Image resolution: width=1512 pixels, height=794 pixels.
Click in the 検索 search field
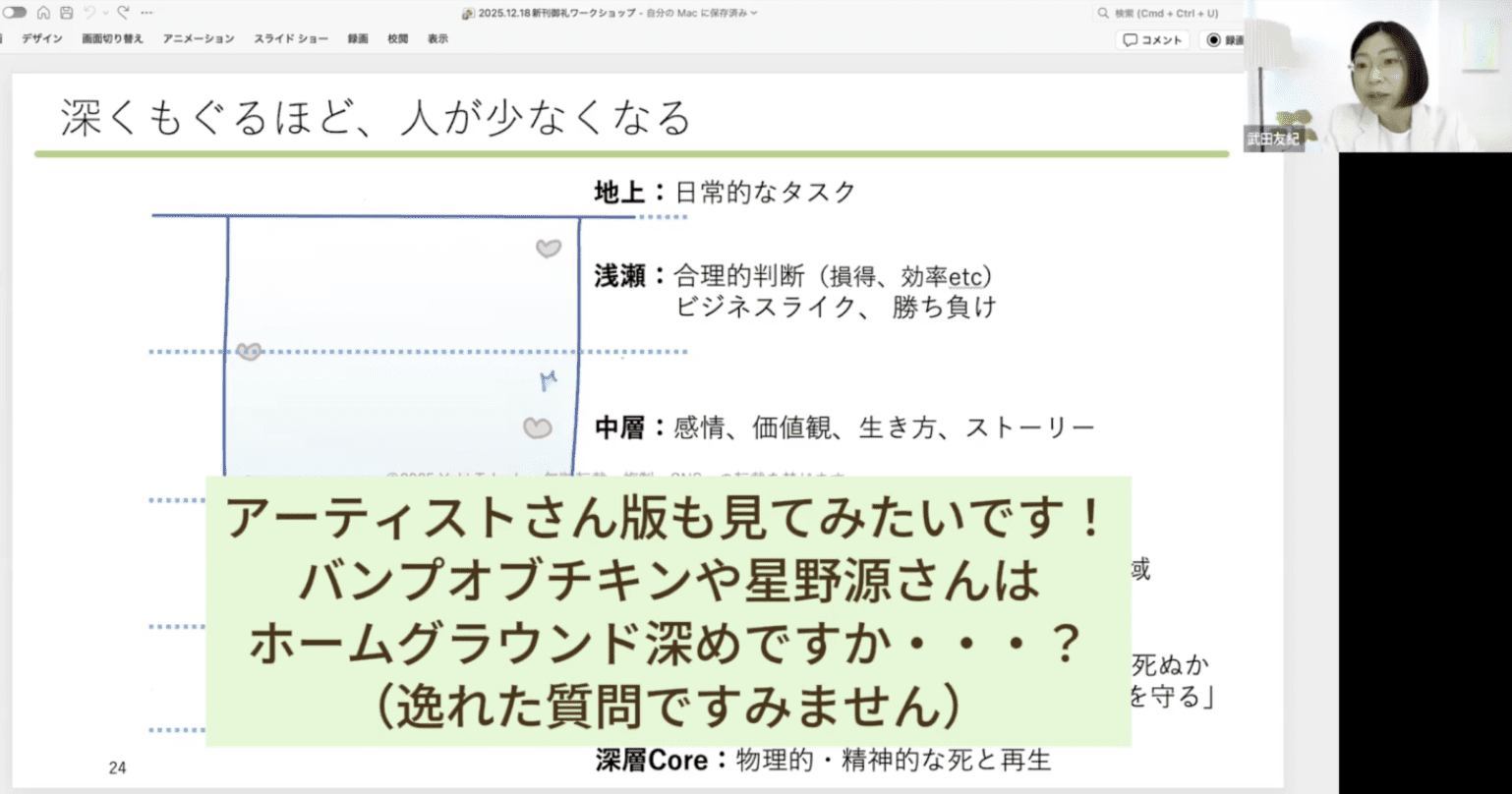(x=1170, y=13)
